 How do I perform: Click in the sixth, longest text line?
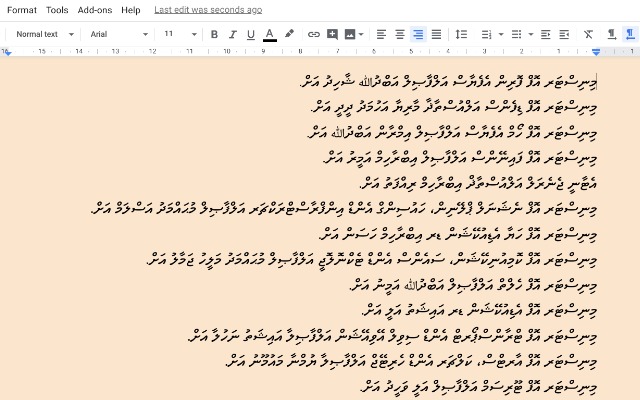344,209
